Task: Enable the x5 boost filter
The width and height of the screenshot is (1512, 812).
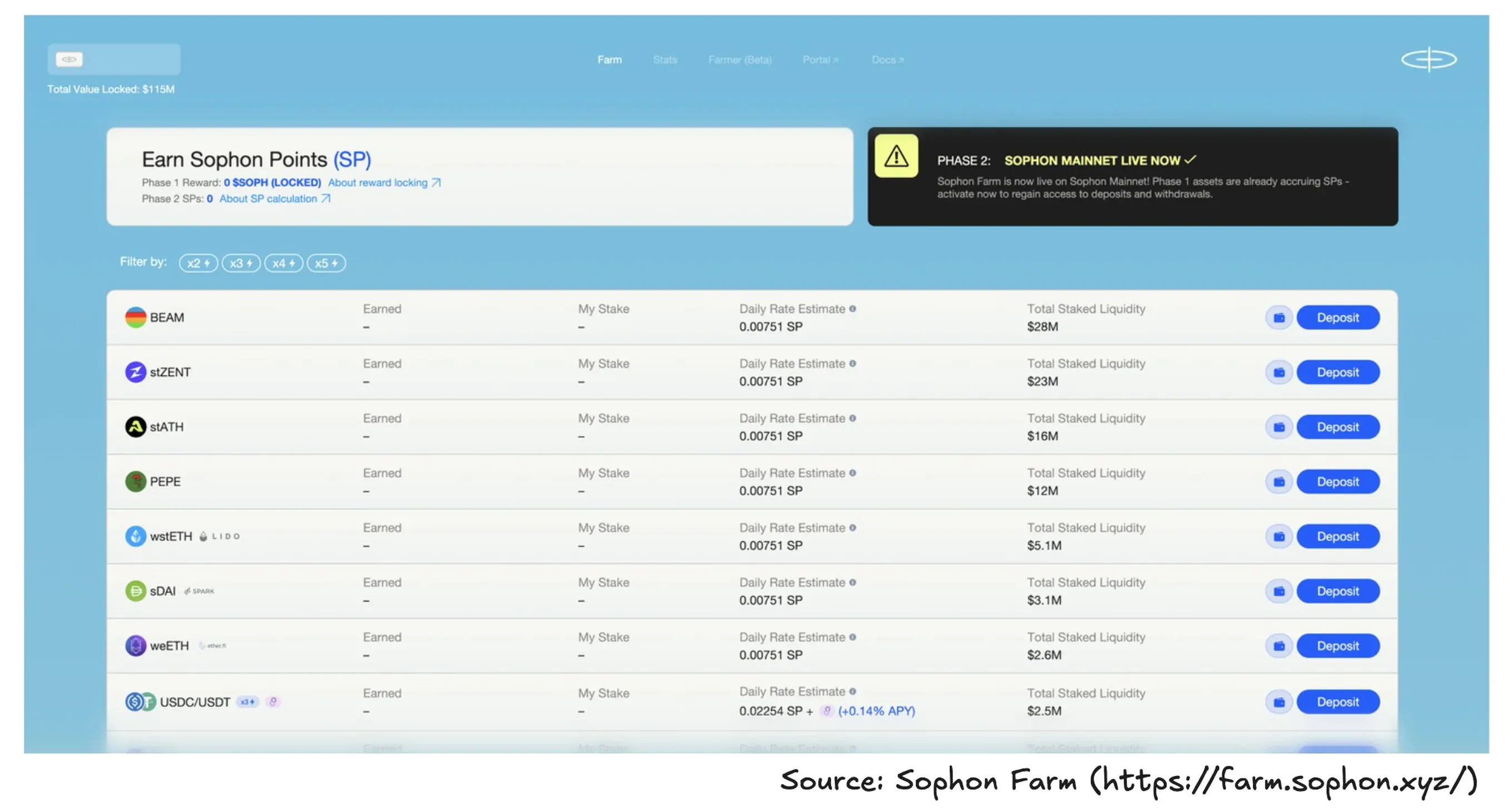Action: coord(327,264)
